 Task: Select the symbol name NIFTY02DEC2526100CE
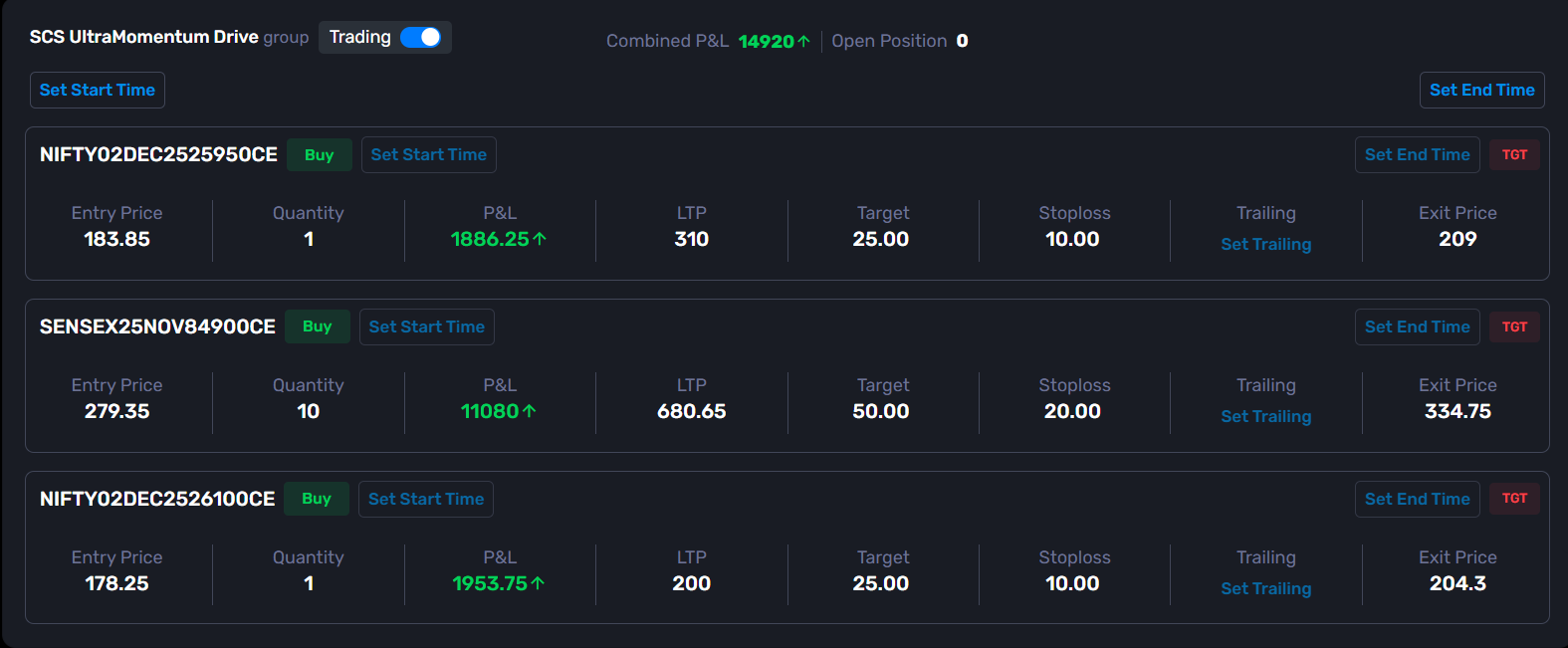pyautogui.click(x=157, y=499)
